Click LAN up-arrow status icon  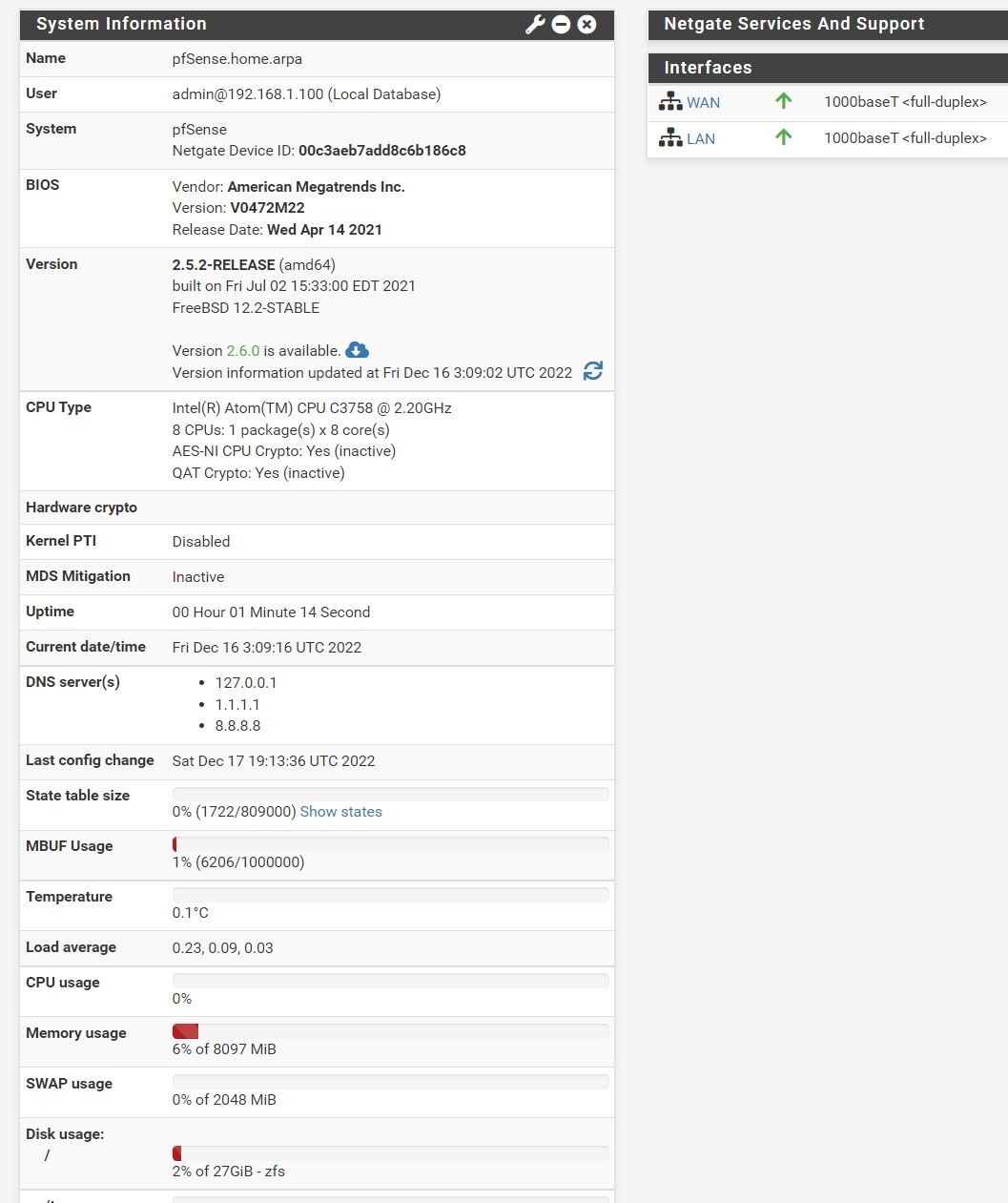pos(784,137)
